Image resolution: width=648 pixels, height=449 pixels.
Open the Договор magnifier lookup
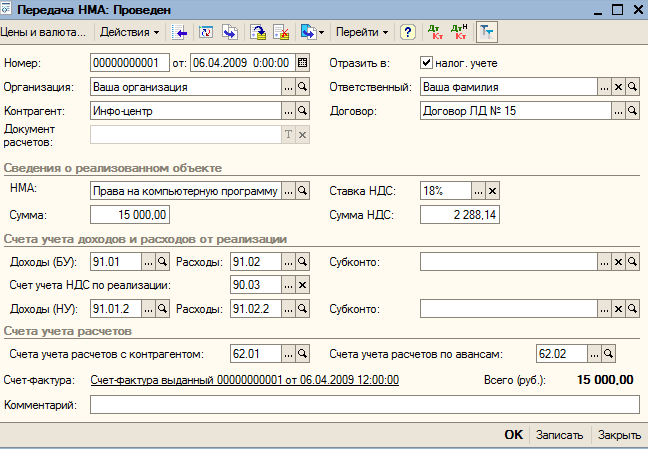point(632,111)
